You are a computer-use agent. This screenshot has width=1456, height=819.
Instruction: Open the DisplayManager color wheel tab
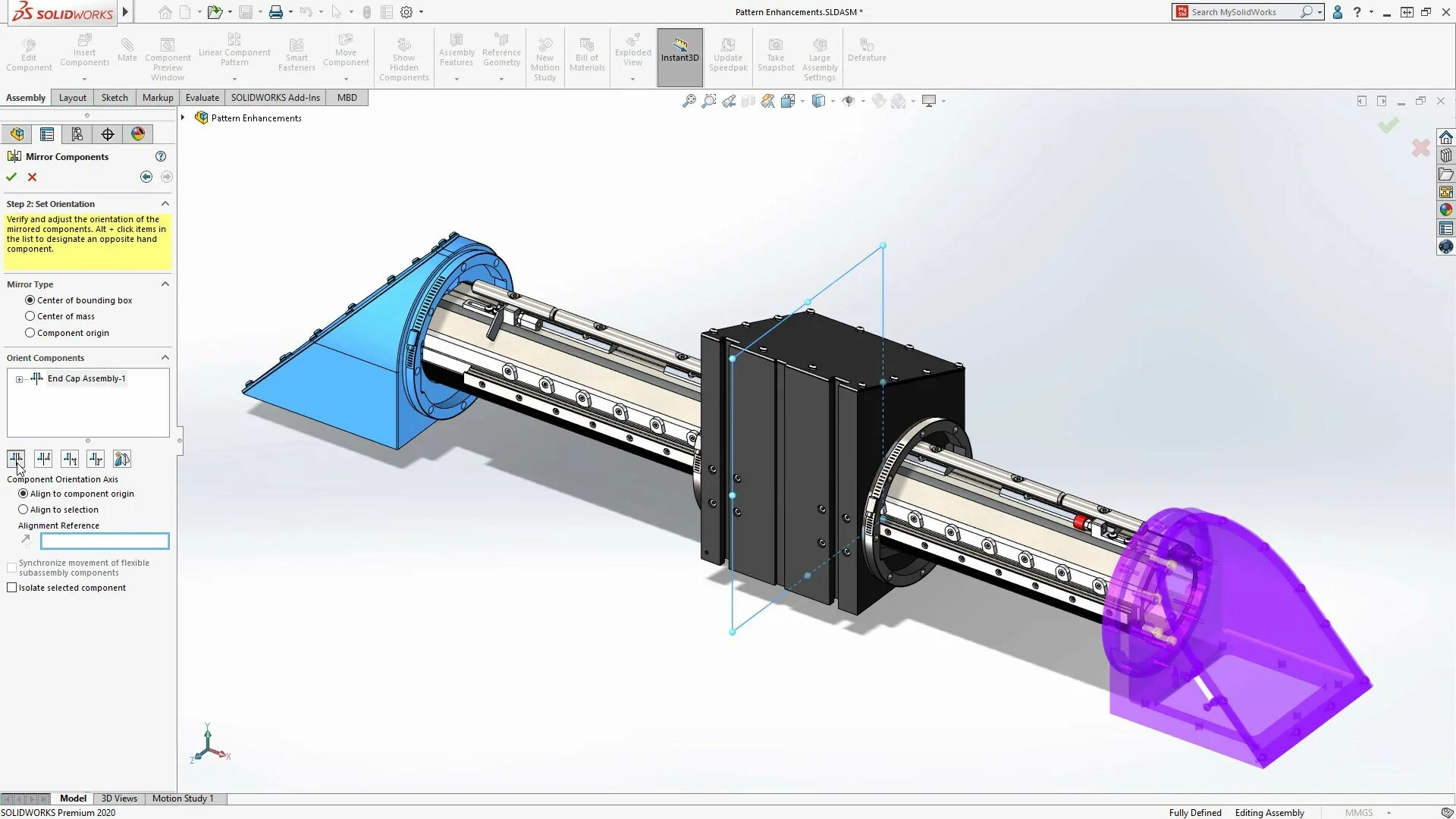click(x=137, y=134)
